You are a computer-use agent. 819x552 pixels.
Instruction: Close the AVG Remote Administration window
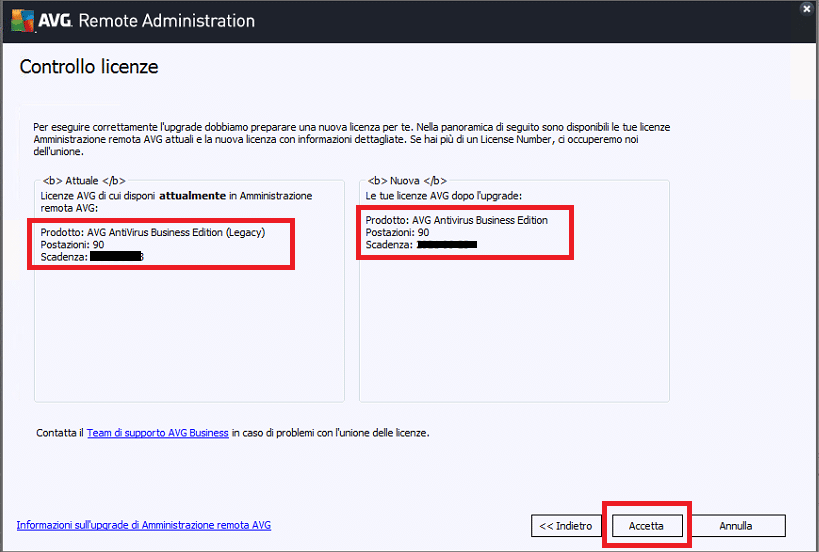(807, 9)
